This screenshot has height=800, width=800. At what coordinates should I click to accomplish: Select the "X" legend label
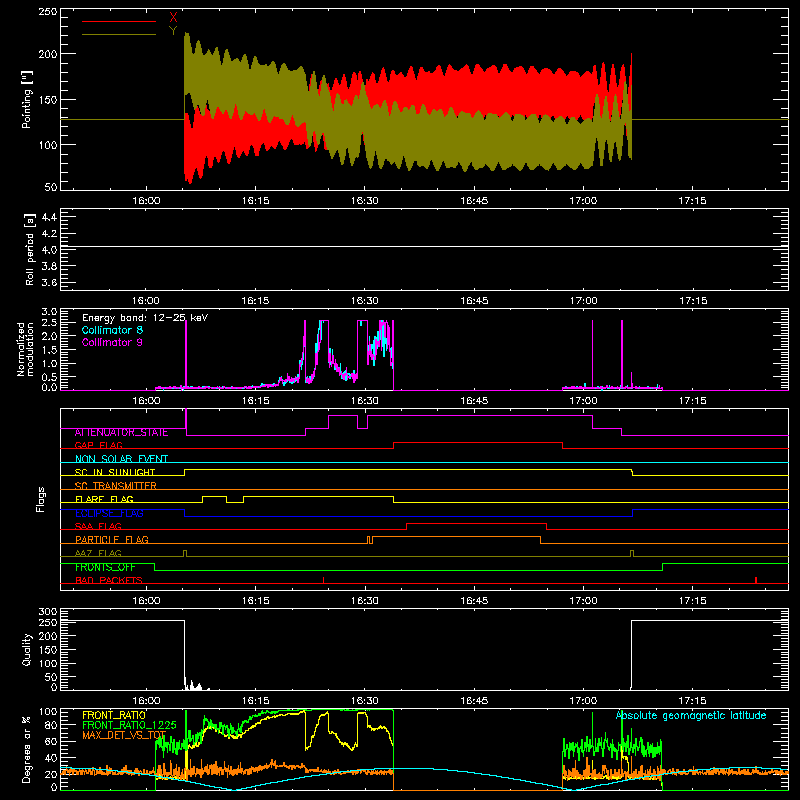173,17
